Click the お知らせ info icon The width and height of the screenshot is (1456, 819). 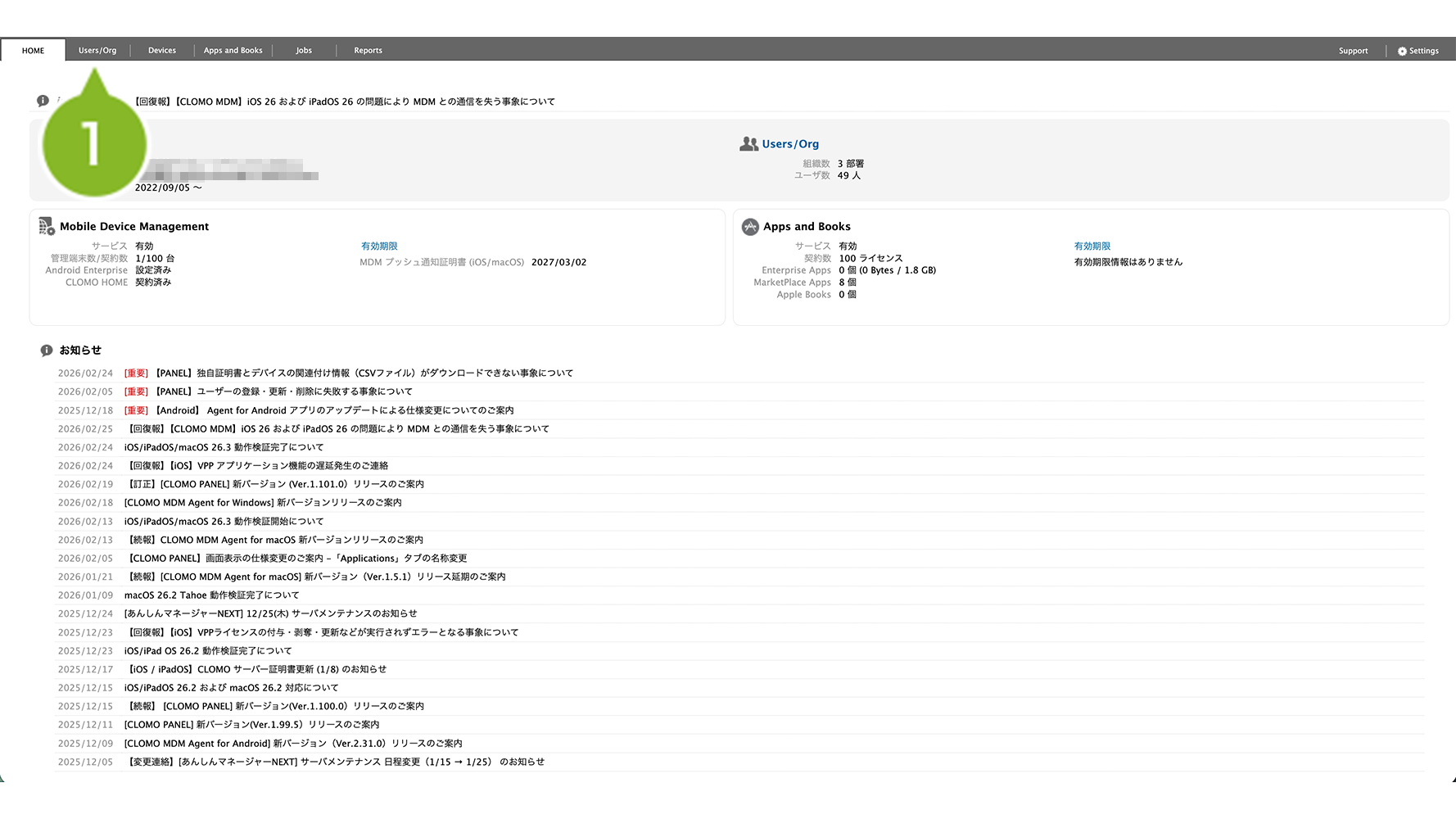pos(47,351)
